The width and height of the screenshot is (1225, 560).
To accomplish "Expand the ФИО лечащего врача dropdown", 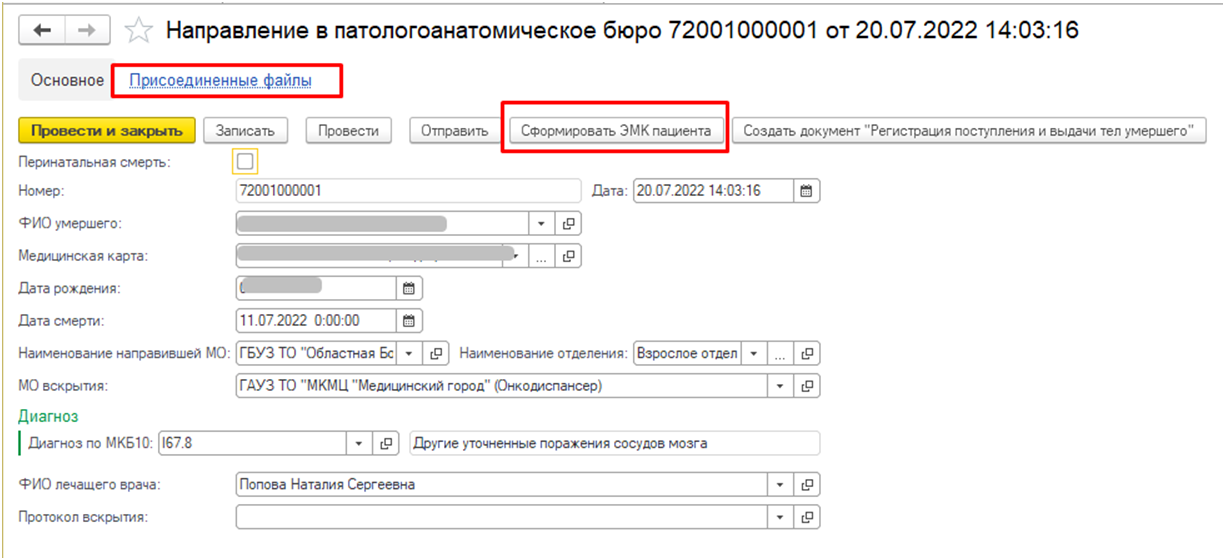I will 781,485.
